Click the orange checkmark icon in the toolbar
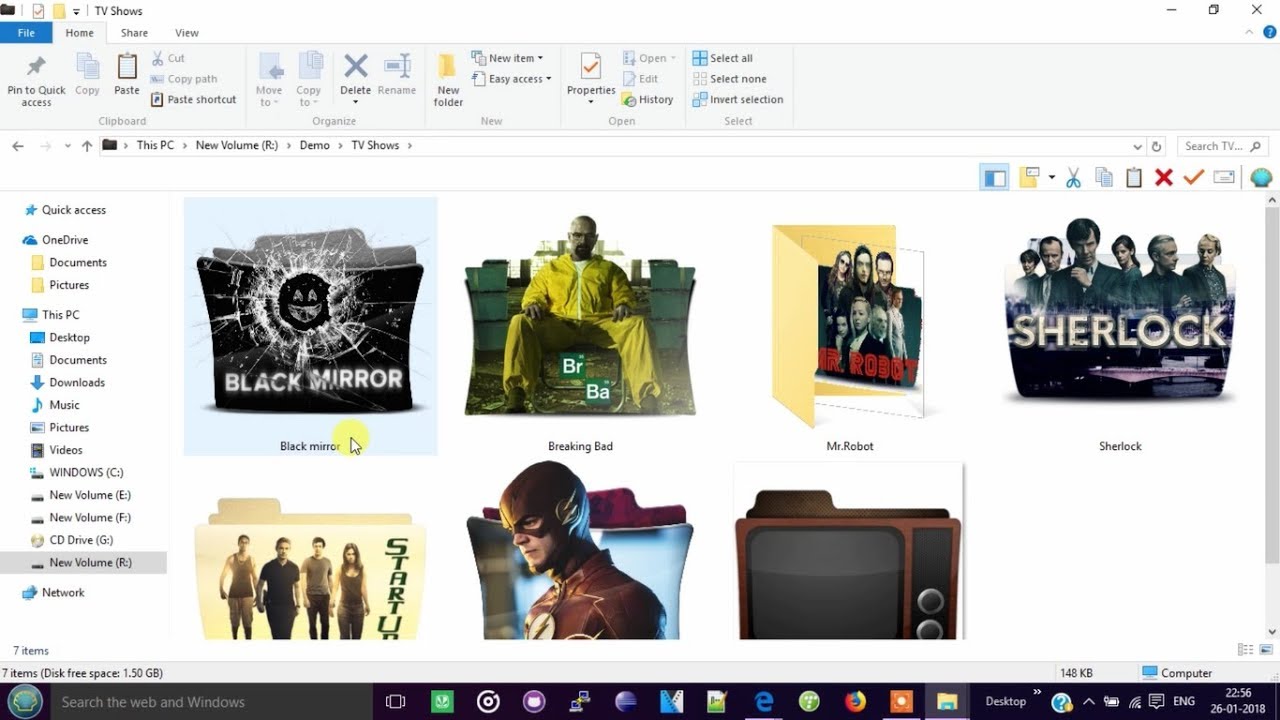The image size is (1280, 720). 1193,177
